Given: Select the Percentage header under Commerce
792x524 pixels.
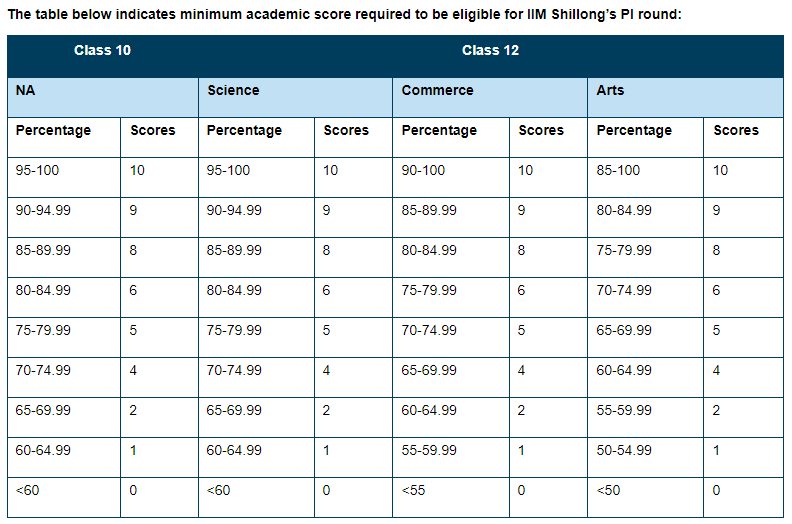Looking at the screenshot, I should pyautogui.click(x=439, y=130).
